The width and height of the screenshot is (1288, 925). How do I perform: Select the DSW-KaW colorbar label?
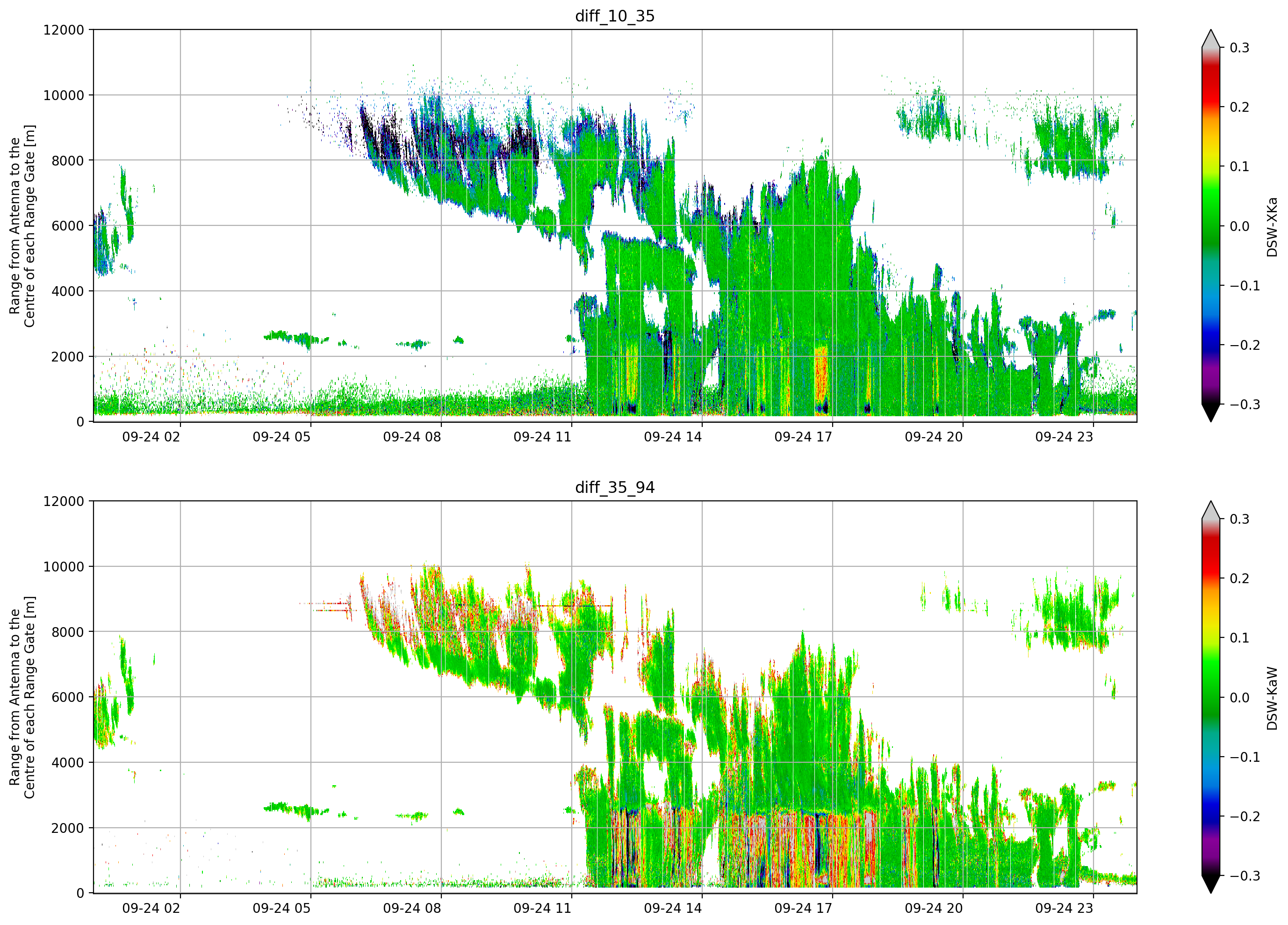[1272, 698]
